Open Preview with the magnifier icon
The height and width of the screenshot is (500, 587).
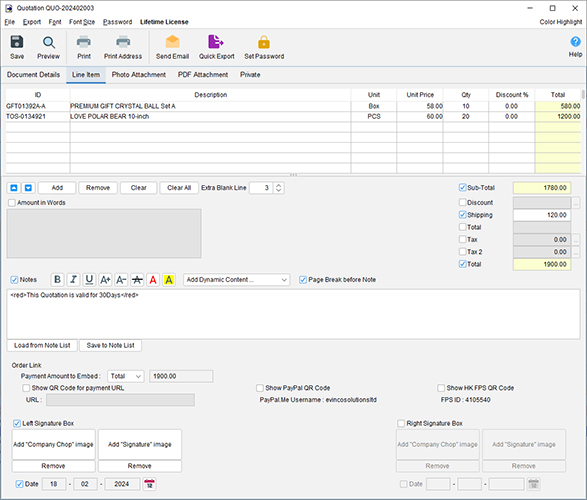pos(48,42)
